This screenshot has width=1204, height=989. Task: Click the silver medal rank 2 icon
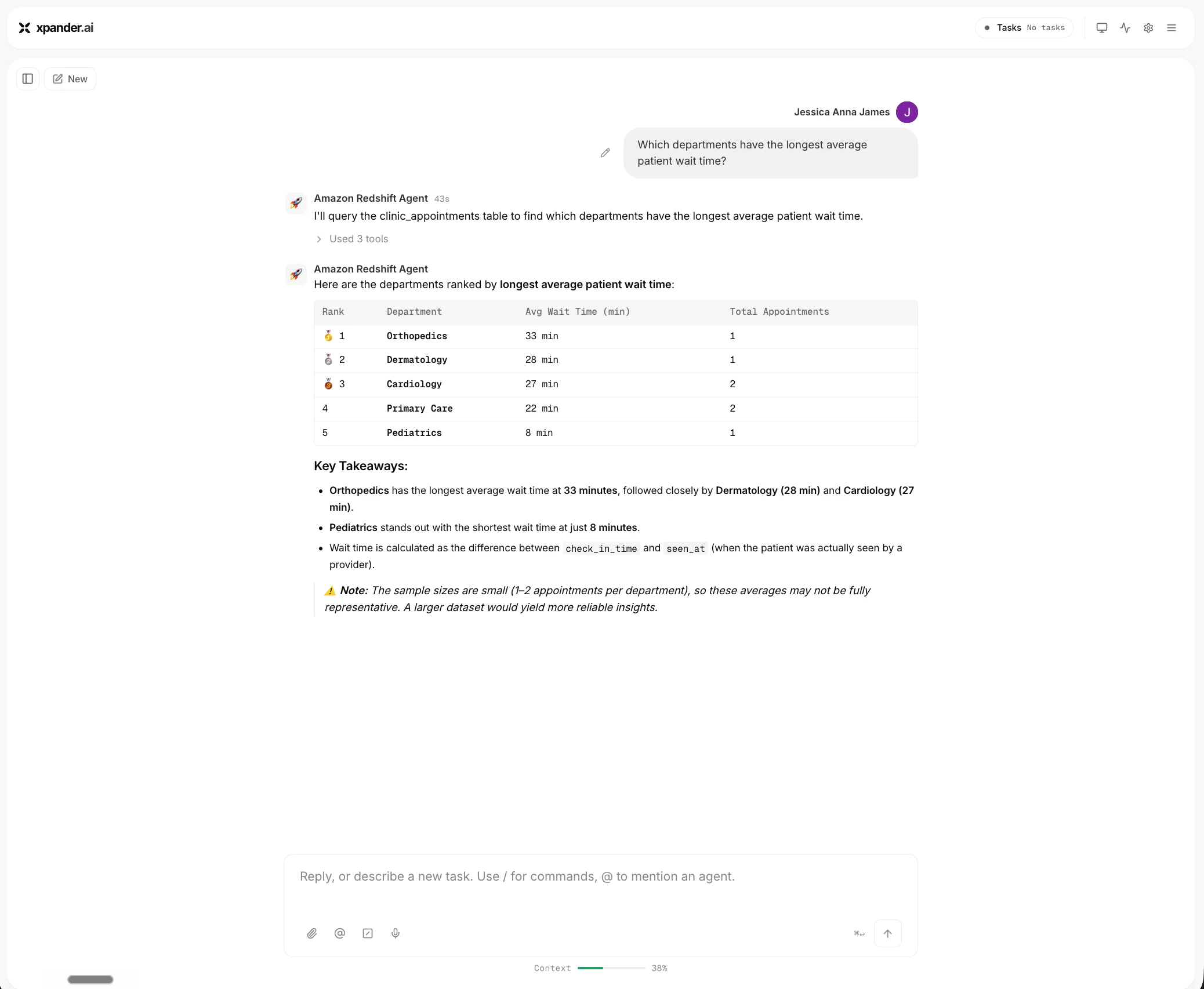pyautogui.click(x=328, y=359)
